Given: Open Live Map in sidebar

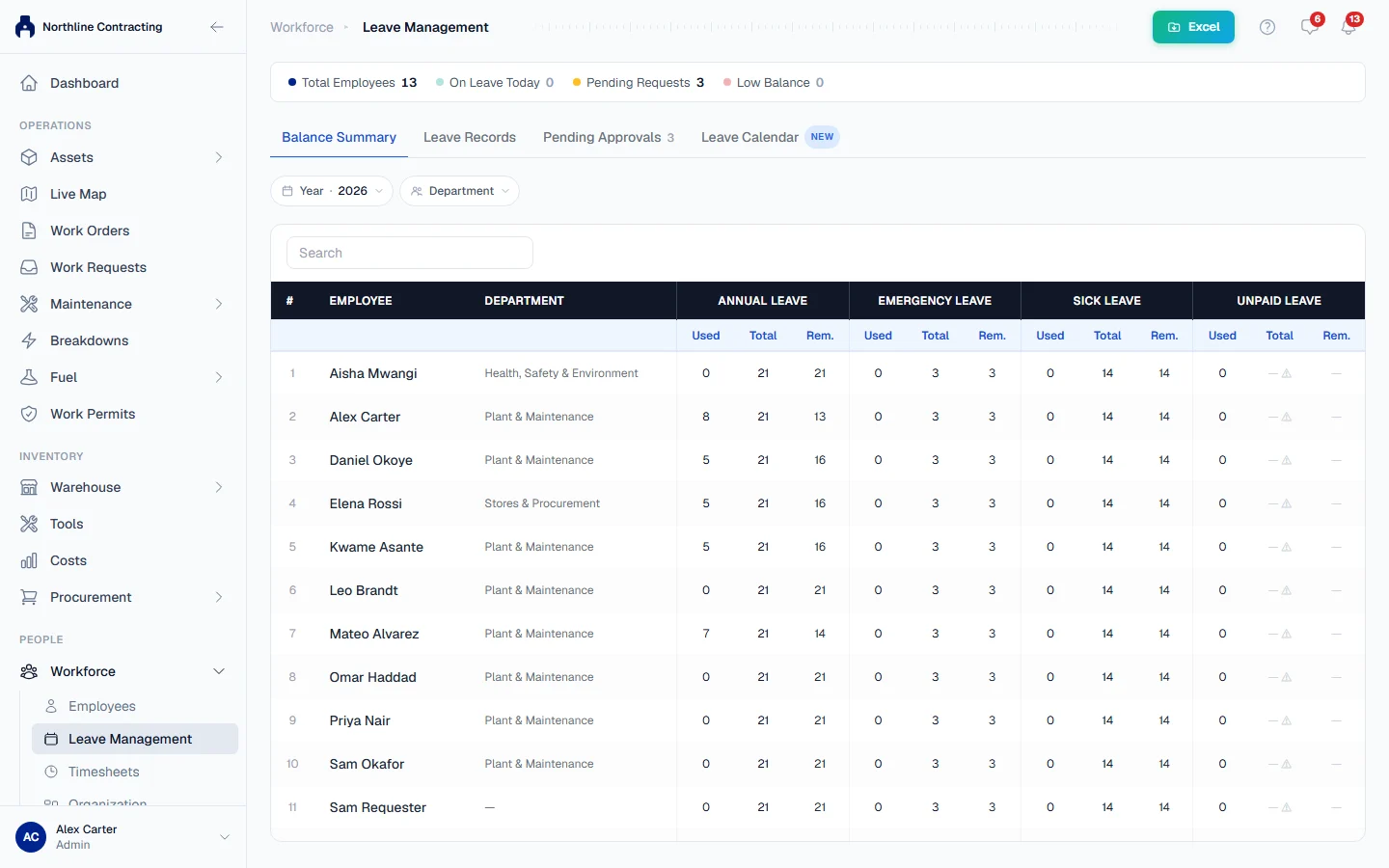Looking at the screenshot, I should tap(123, 194).
